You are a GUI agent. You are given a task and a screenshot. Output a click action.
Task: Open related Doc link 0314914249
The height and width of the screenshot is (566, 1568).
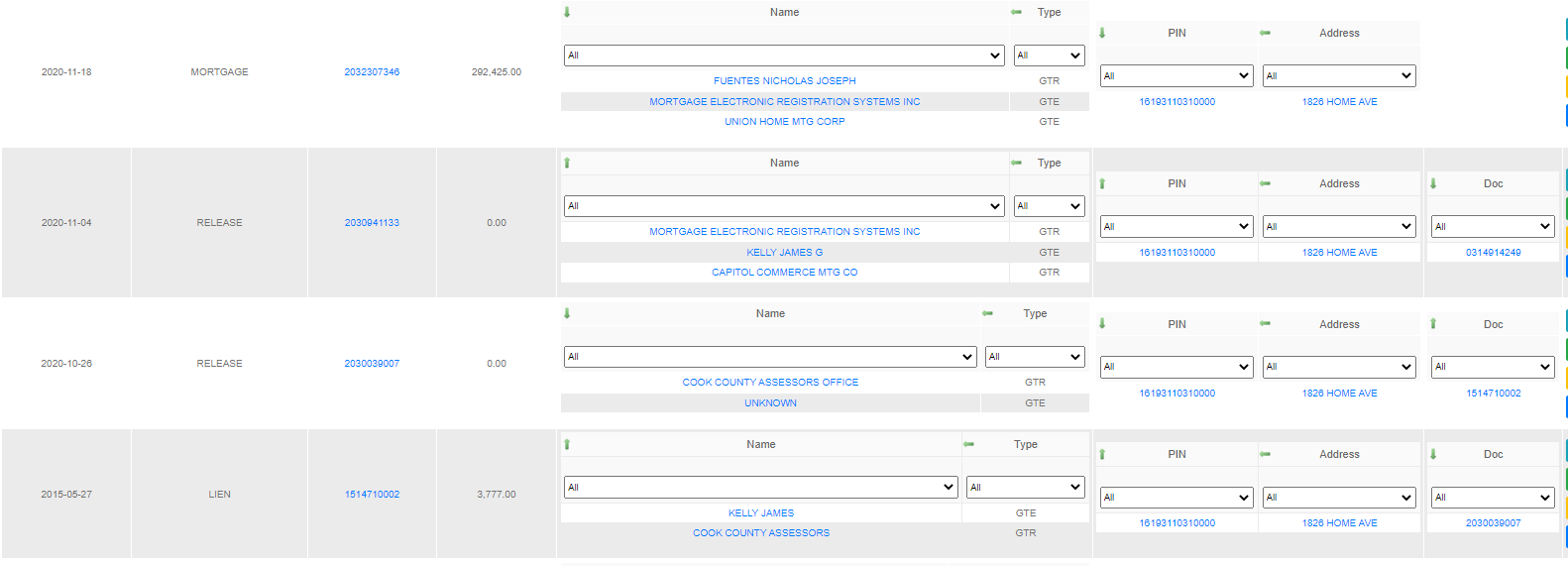(x=1493, y=253)
